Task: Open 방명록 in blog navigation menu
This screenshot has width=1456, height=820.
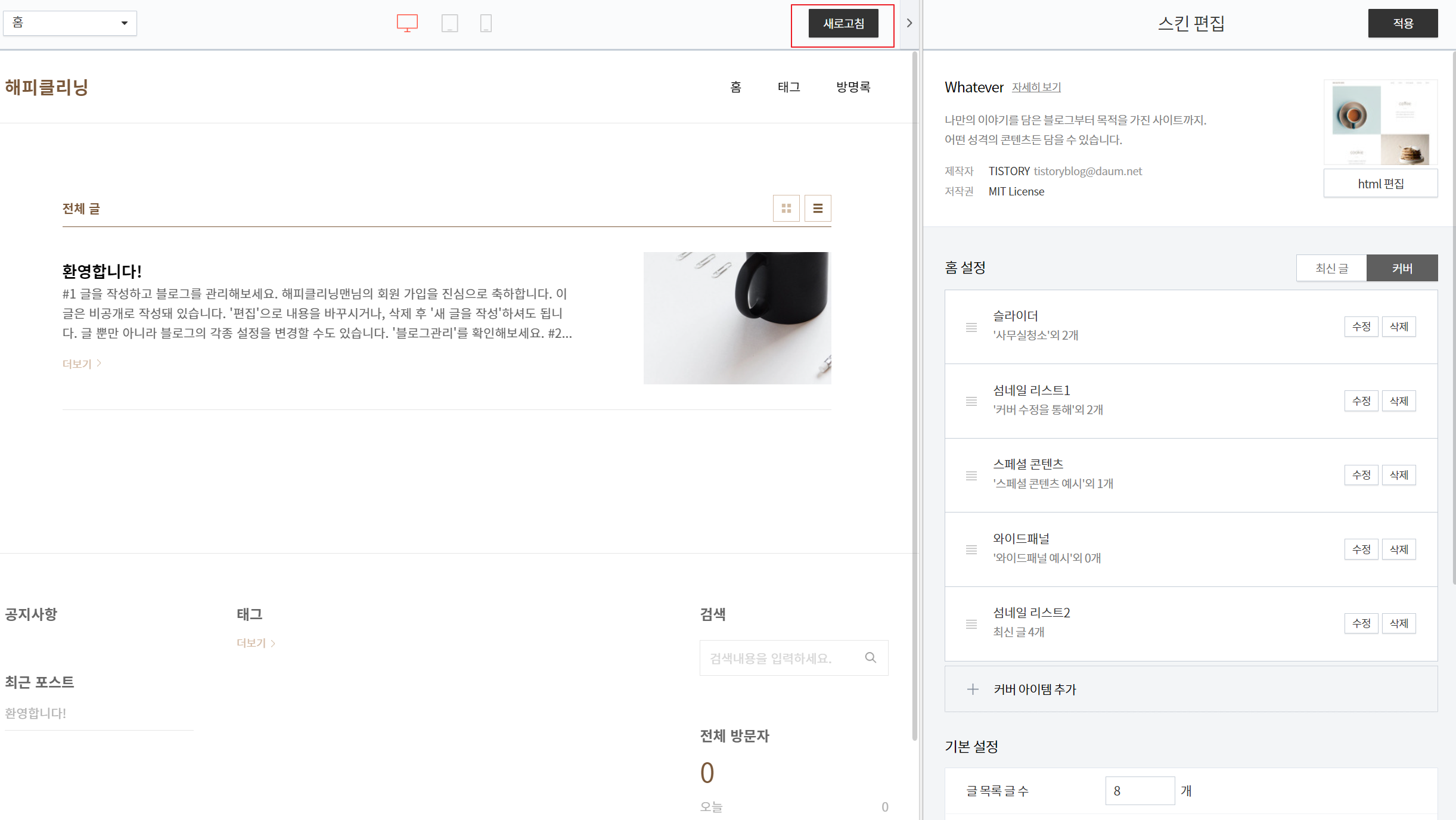Action: pyautogui.click(x=853, y=87)
